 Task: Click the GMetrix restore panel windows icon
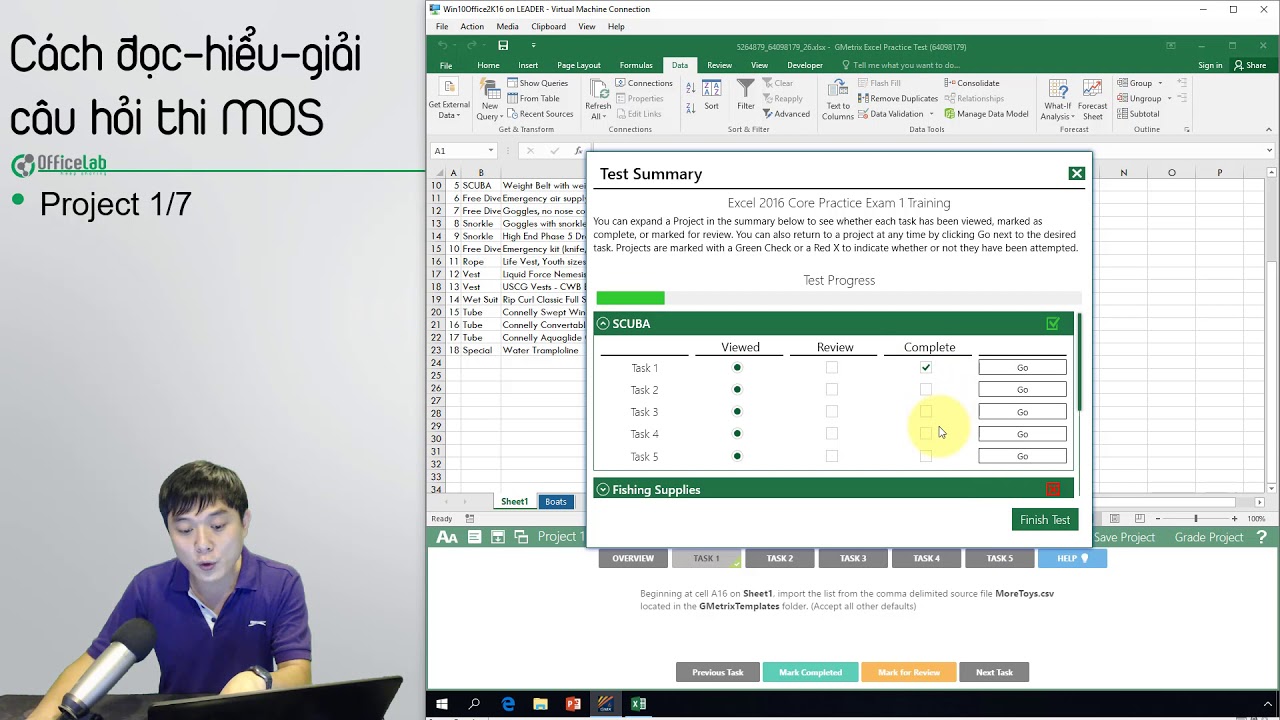[521, 537]
